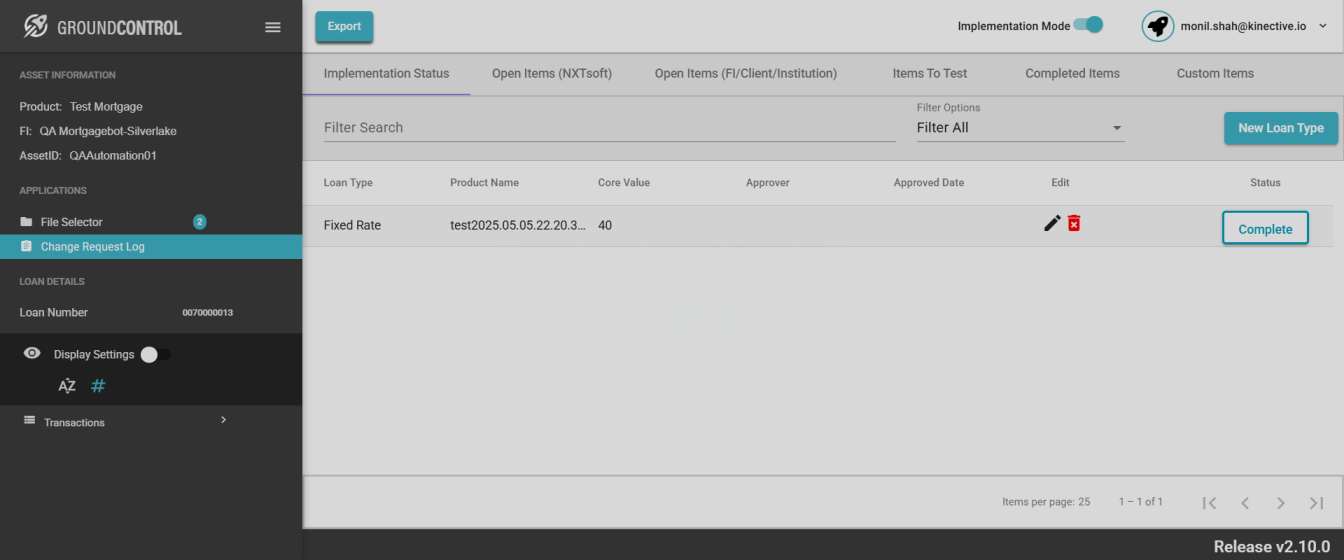This screenshot has width=1344, height=560.
Task: Open the File Selector folder icon
Action: pyautogui.click(x=27, y=222)
